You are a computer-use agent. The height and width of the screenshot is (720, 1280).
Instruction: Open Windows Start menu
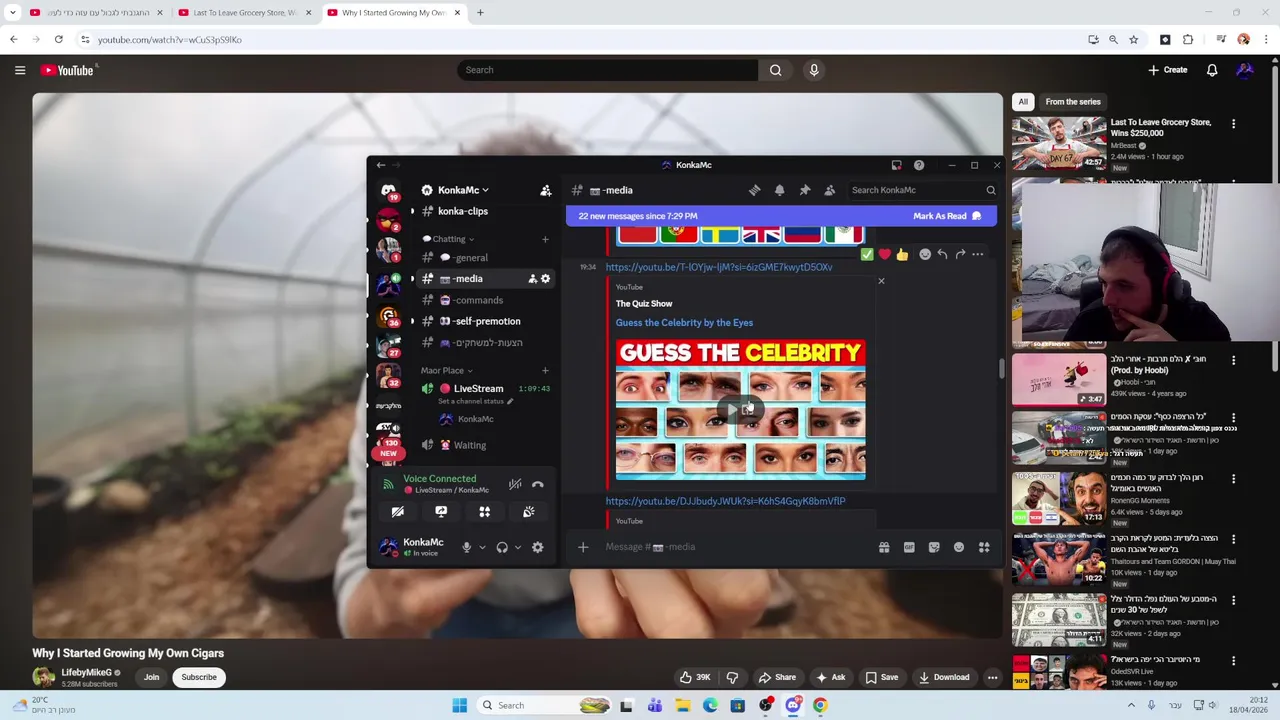pyautogui.click(x=460, y=705)
